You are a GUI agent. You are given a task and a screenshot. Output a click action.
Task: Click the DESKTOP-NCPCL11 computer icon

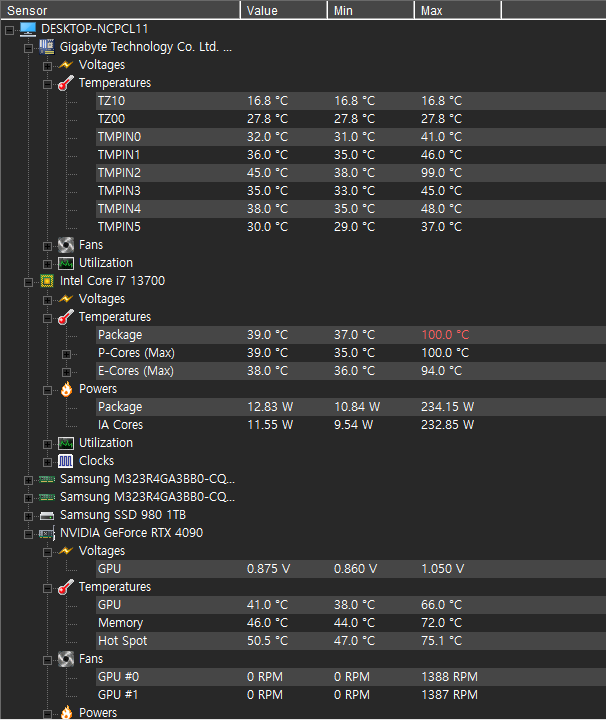(x=28, y=29)
